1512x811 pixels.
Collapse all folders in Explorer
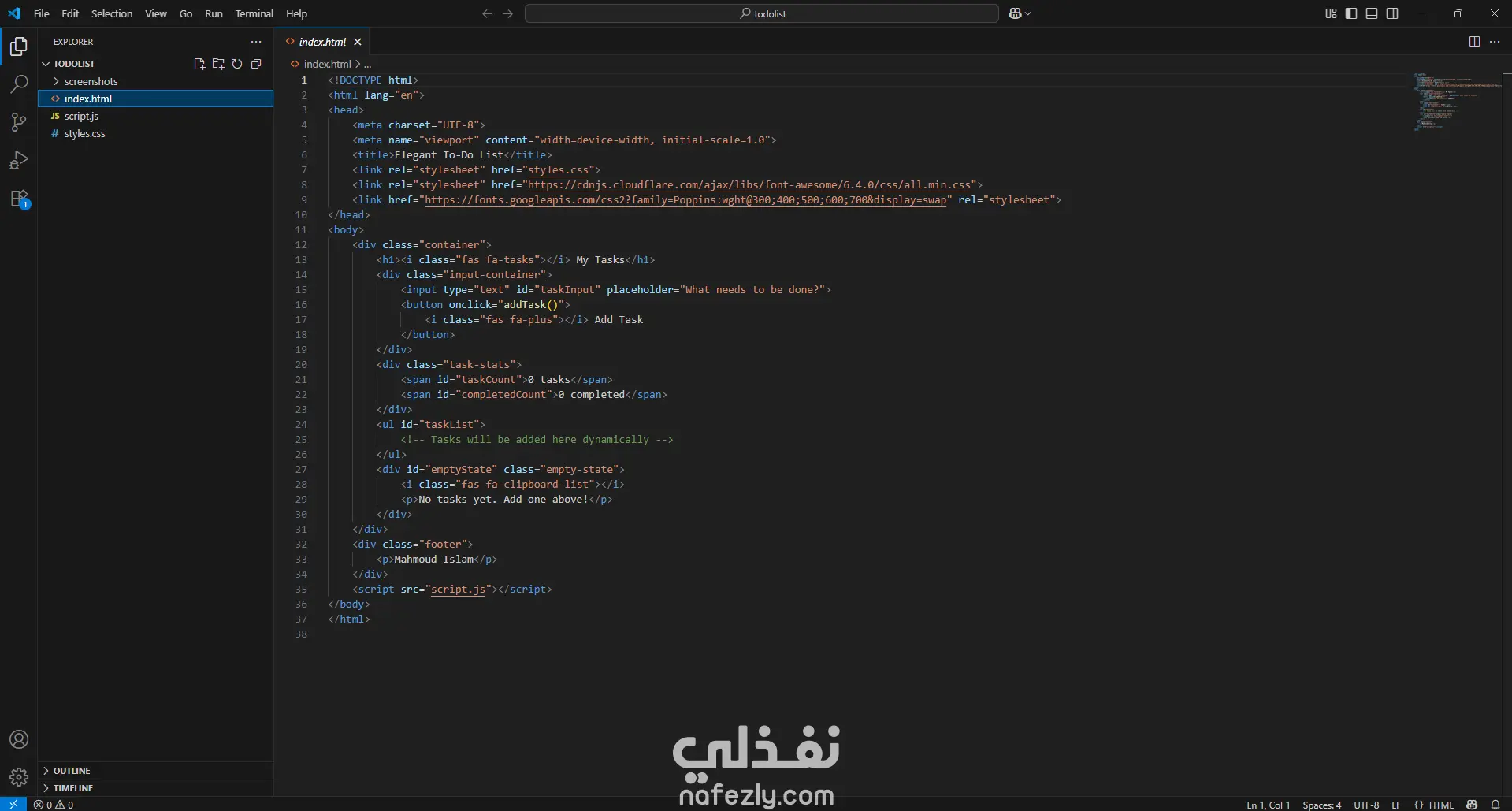[256, 64]
